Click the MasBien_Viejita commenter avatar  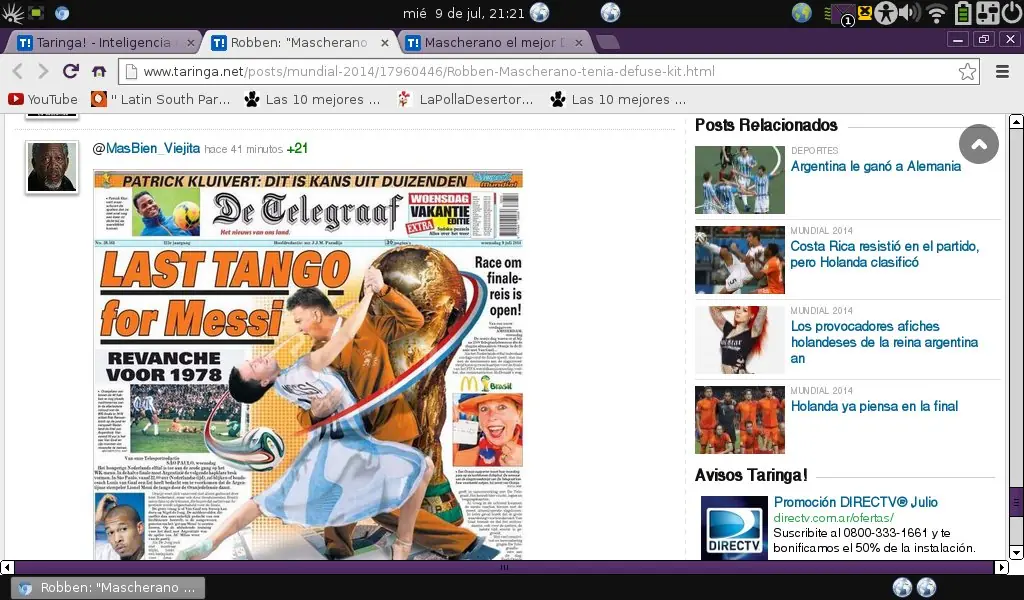coord(52,167)
